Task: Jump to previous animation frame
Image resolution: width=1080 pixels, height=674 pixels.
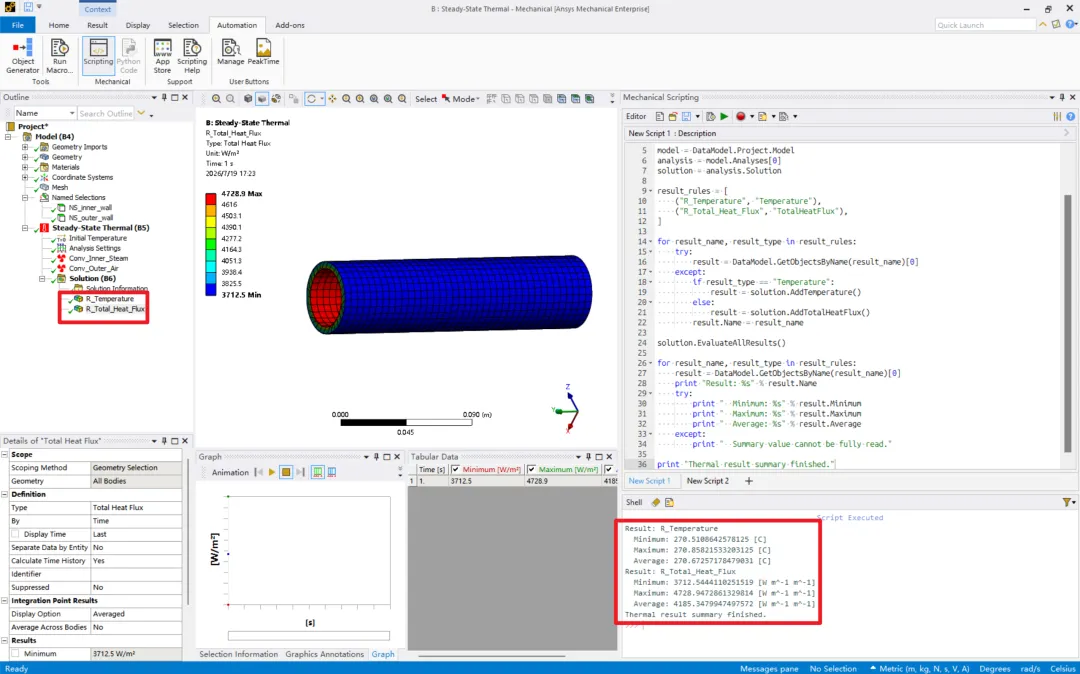Action: 258,472
